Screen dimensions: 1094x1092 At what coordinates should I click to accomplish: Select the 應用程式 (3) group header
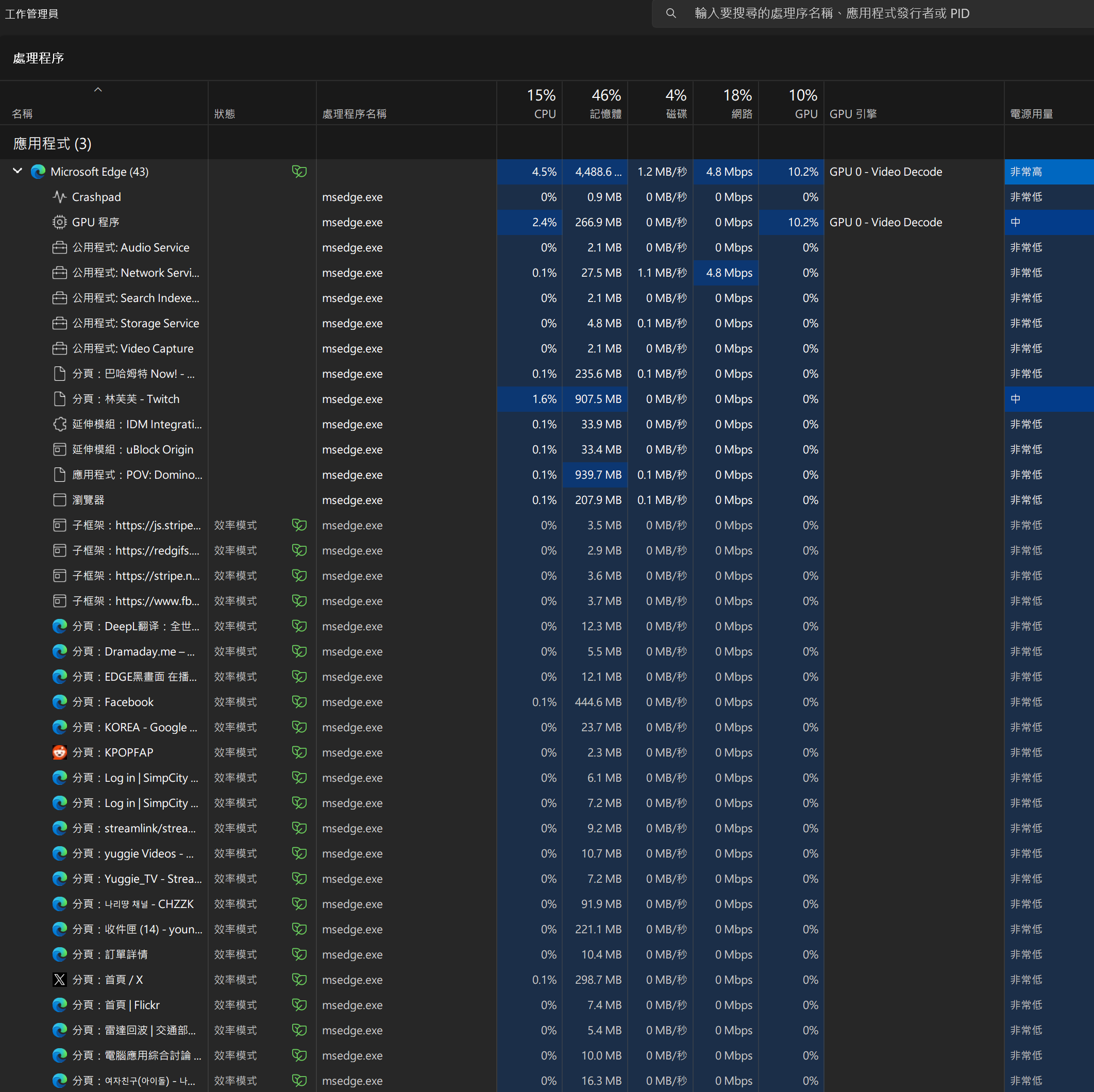(x=52, y=143)
